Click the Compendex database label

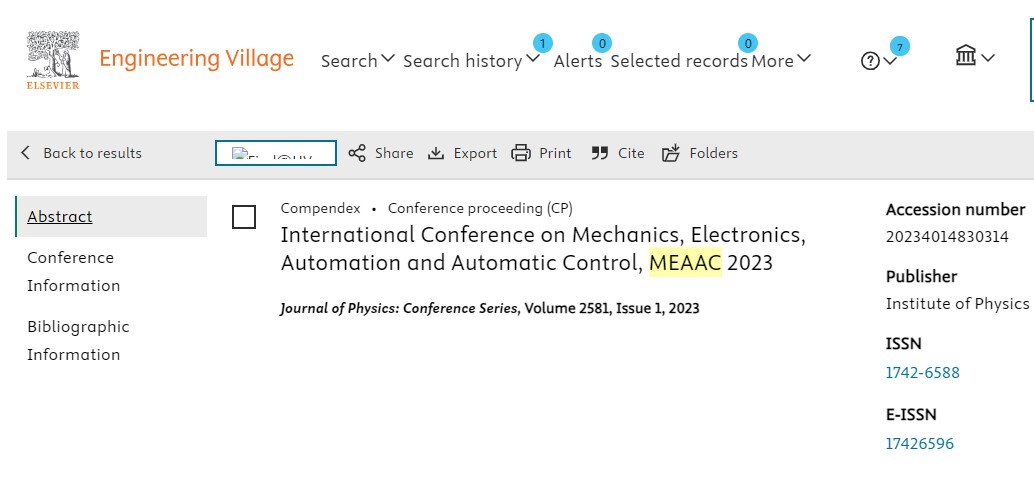tap(320, 208)
